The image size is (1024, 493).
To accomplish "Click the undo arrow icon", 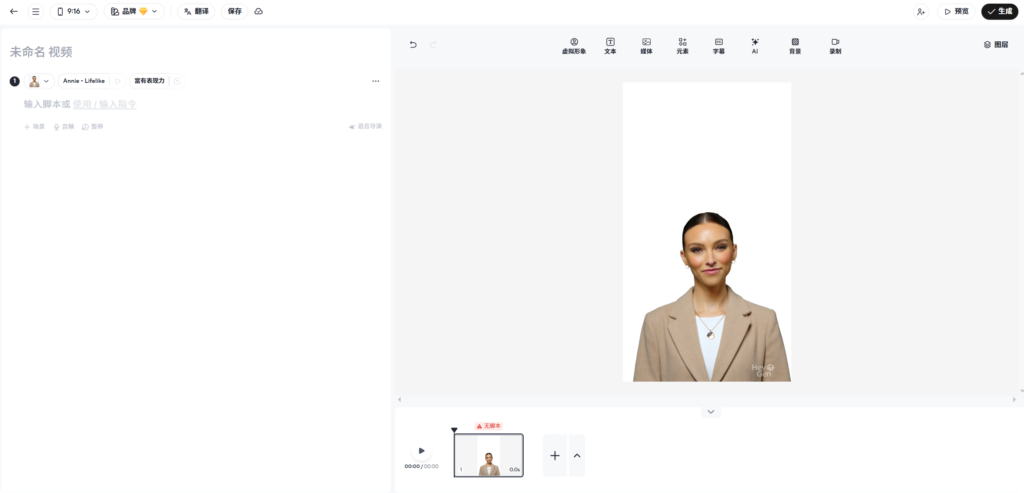I will (413, 45).
